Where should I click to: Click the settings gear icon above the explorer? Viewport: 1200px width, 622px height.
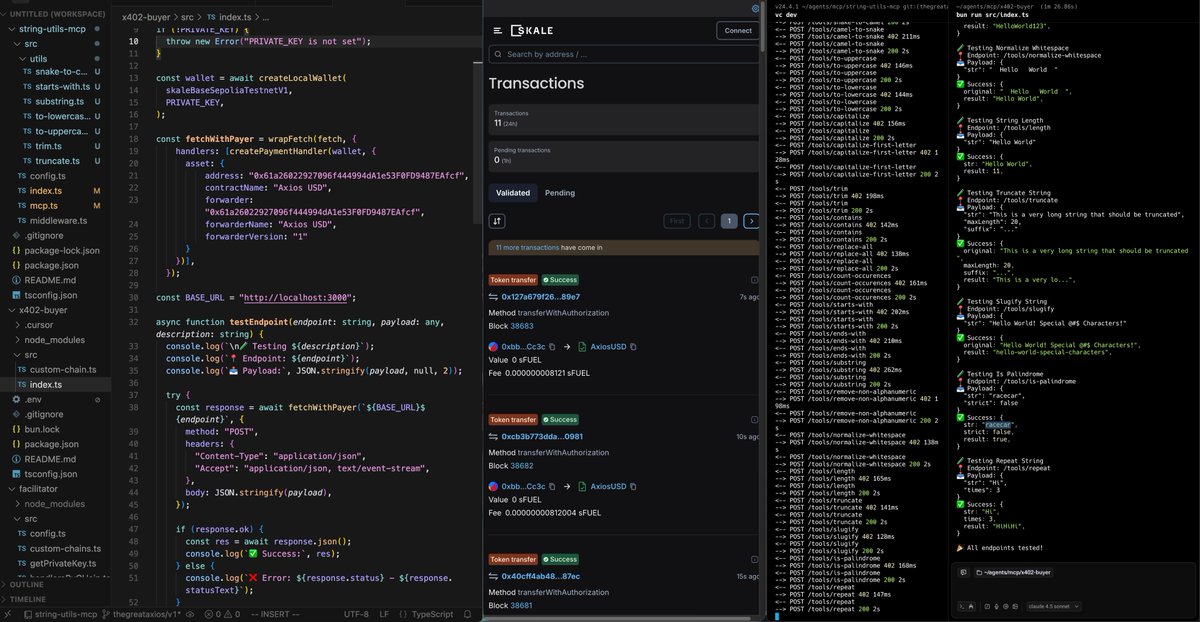pos(755,8)
